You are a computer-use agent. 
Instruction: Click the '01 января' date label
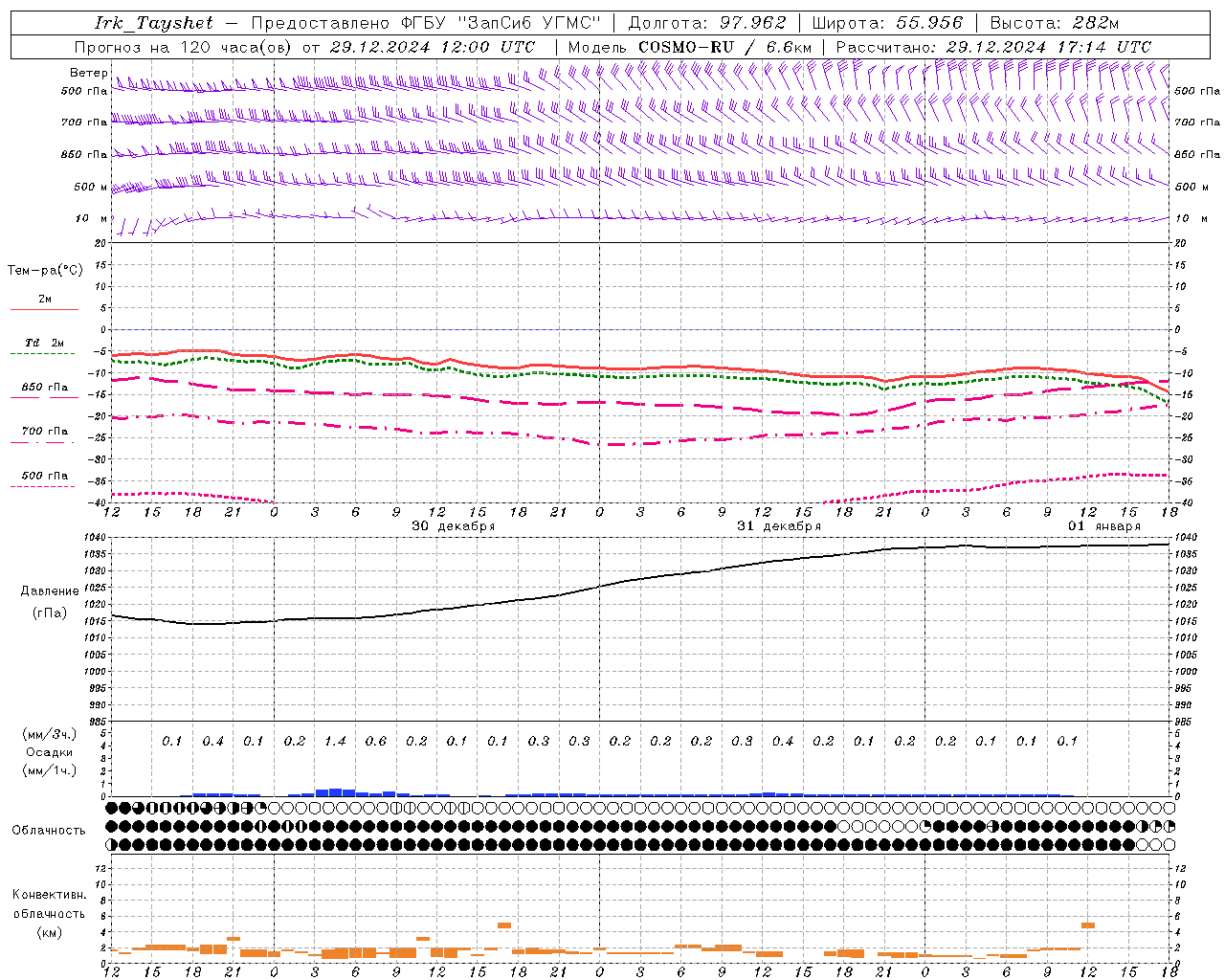(x=1104, y=526)
